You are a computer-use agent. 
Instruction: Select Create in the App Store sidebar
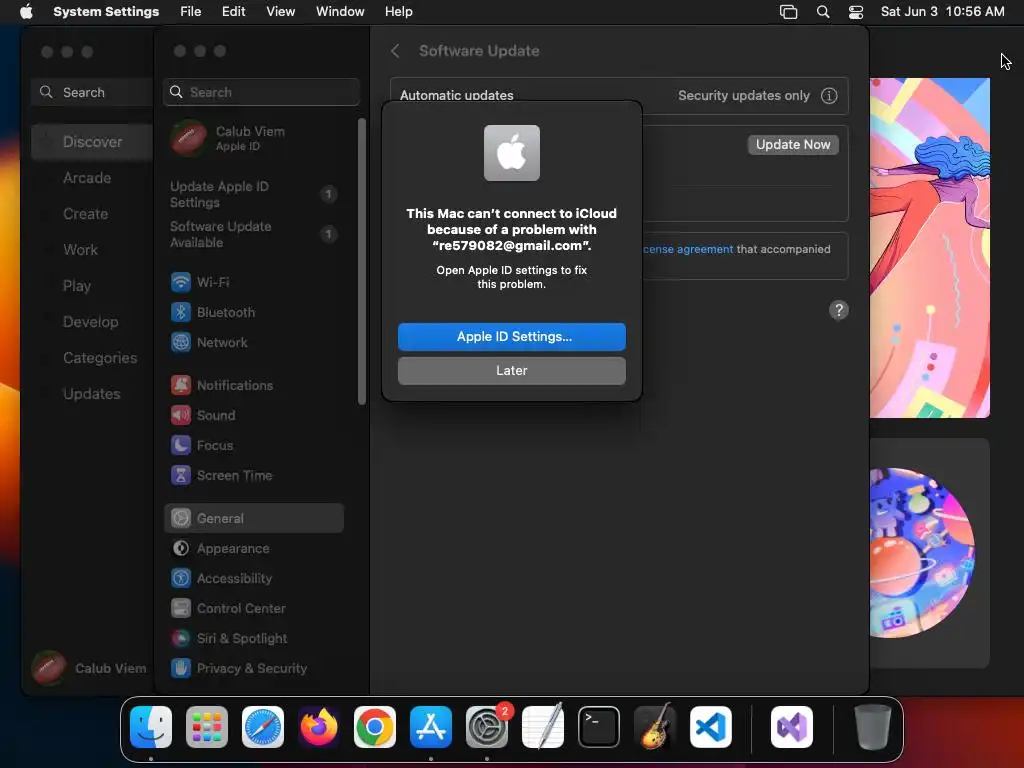click(x=91, y=214)
